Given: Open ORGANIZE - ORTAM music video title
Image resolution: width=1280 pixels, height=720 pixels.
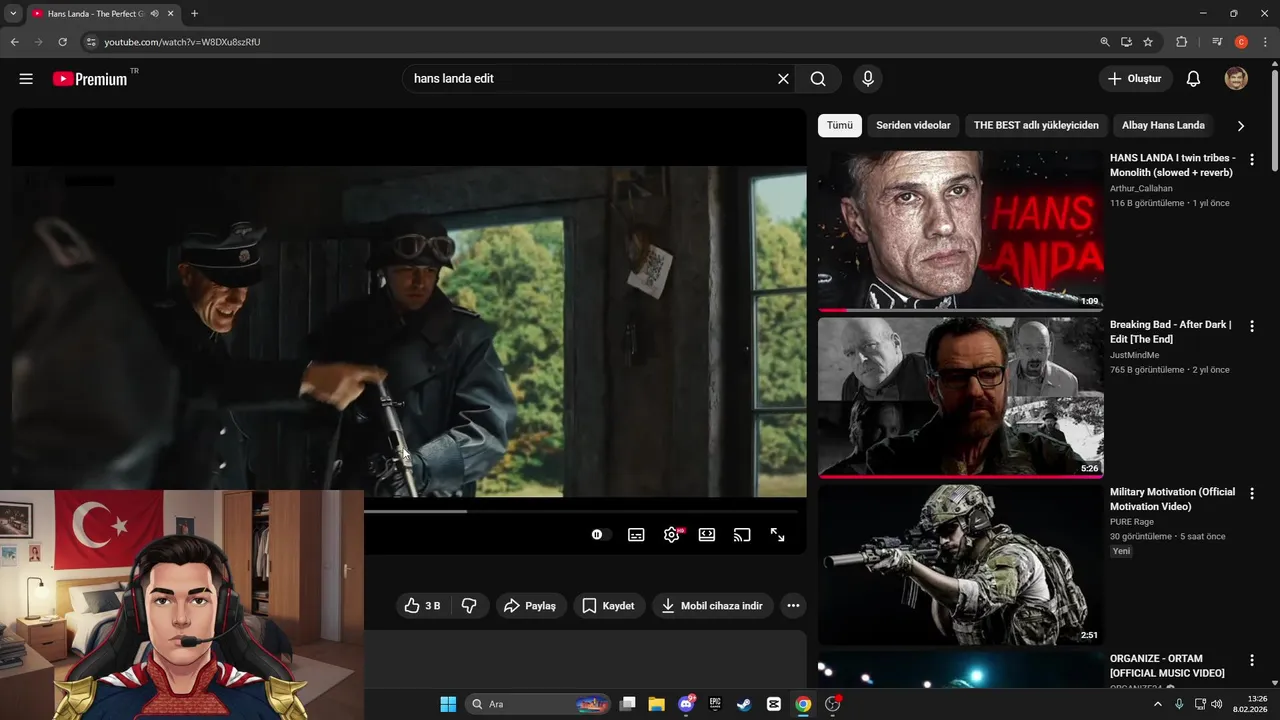Looking at the screenshot, I should click(1167, 666).
